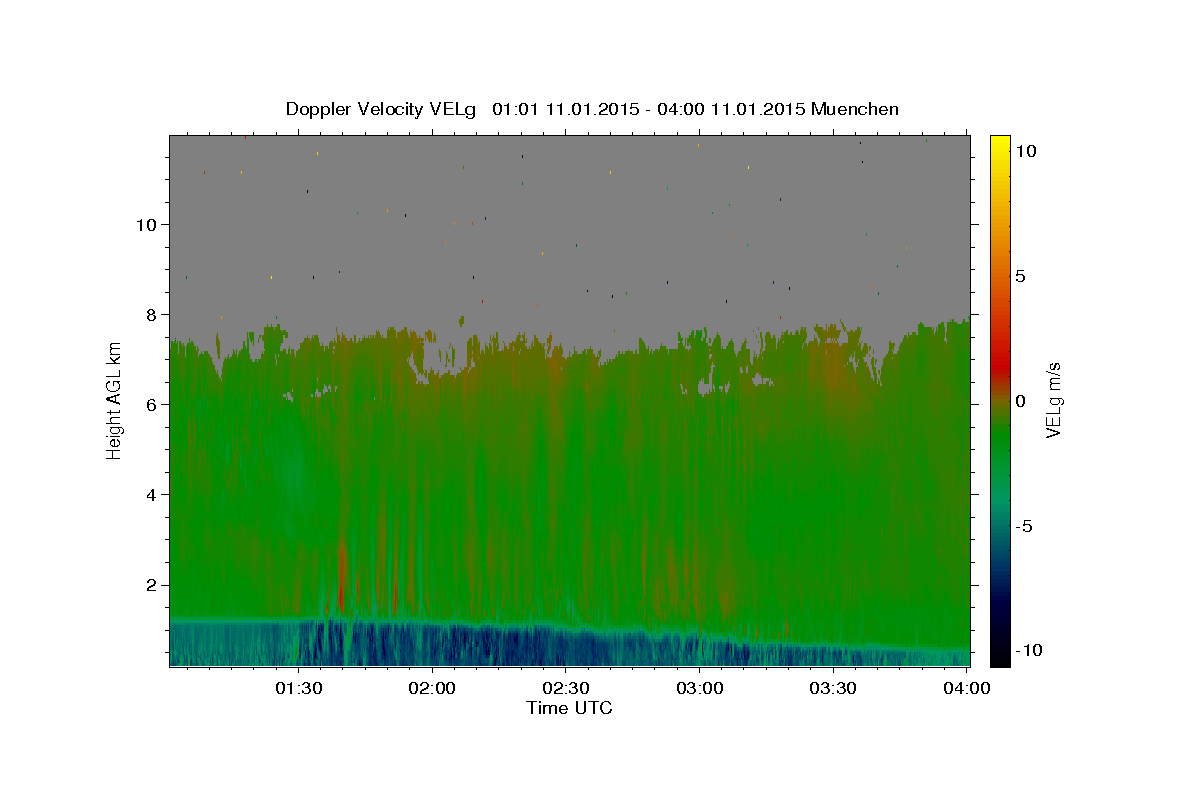1200x800 pixels.
Task: Click the 03:00 time tick label
Action: point(699,688)
